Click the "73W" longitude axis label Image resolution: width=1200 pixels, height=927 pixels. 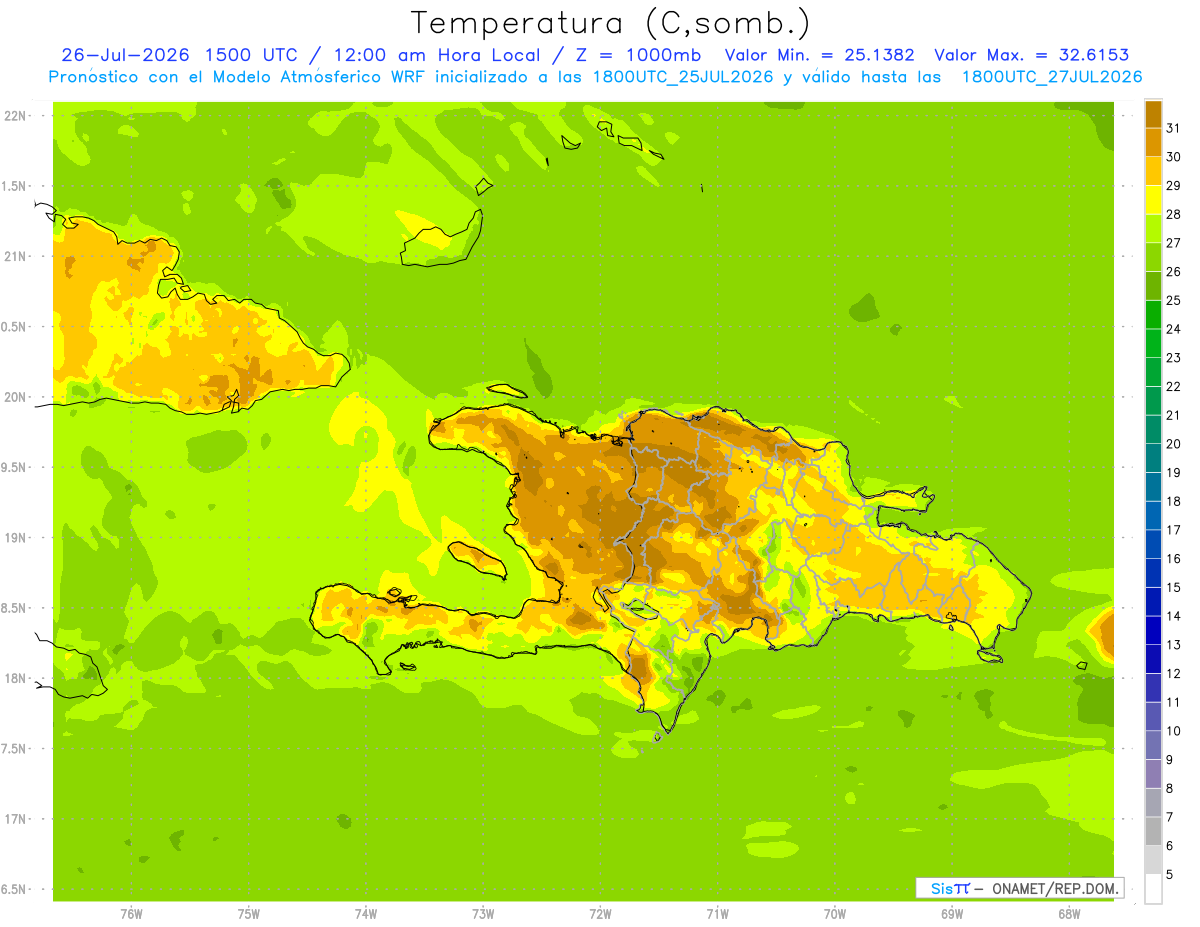(x=483, y=913)
